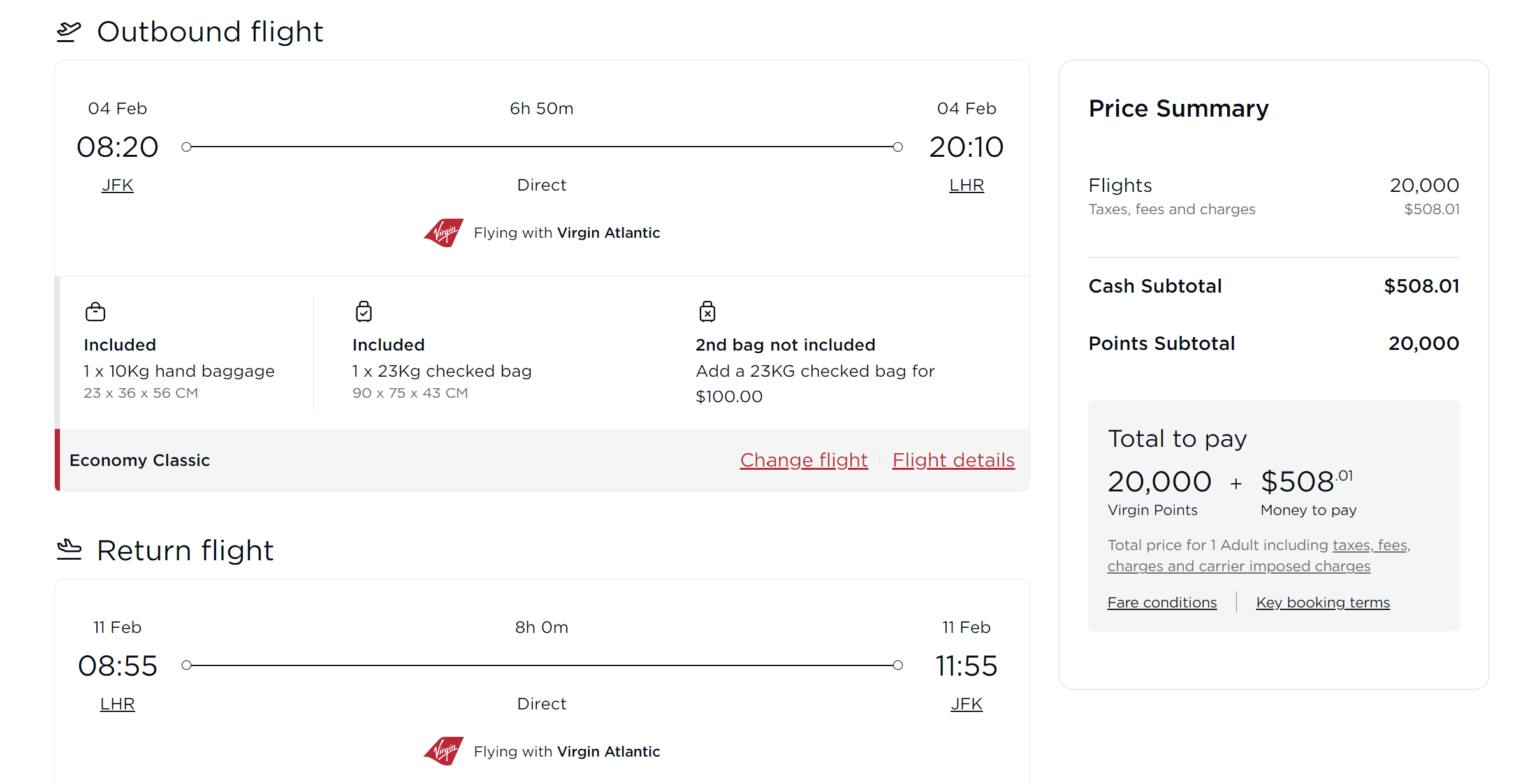
Task: Click the outbound flight takeoff plane icon
Action: pyautogui.click(x=69, y=32)
